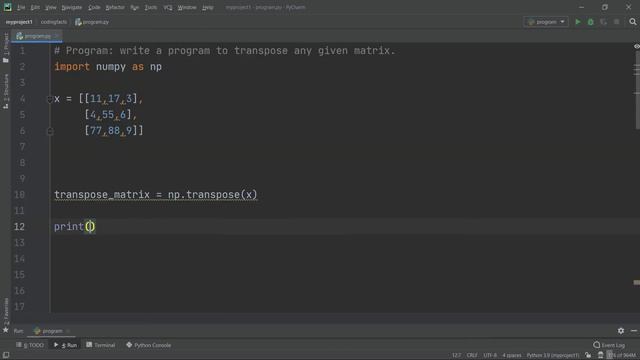640x360 pixels.
Task: Run the program with the green play button
Action: (578, 22)
